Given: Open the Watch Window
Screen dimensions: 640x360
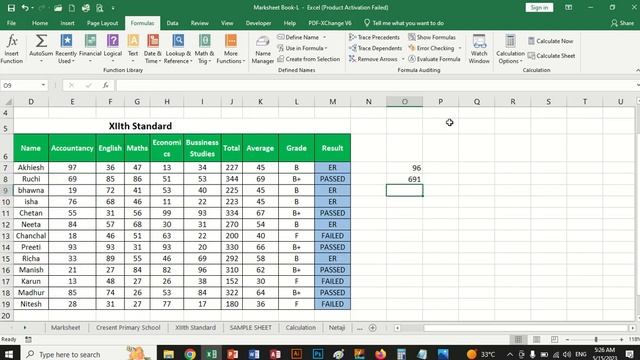Looking at the screenshot, I should tap(479, 49).
